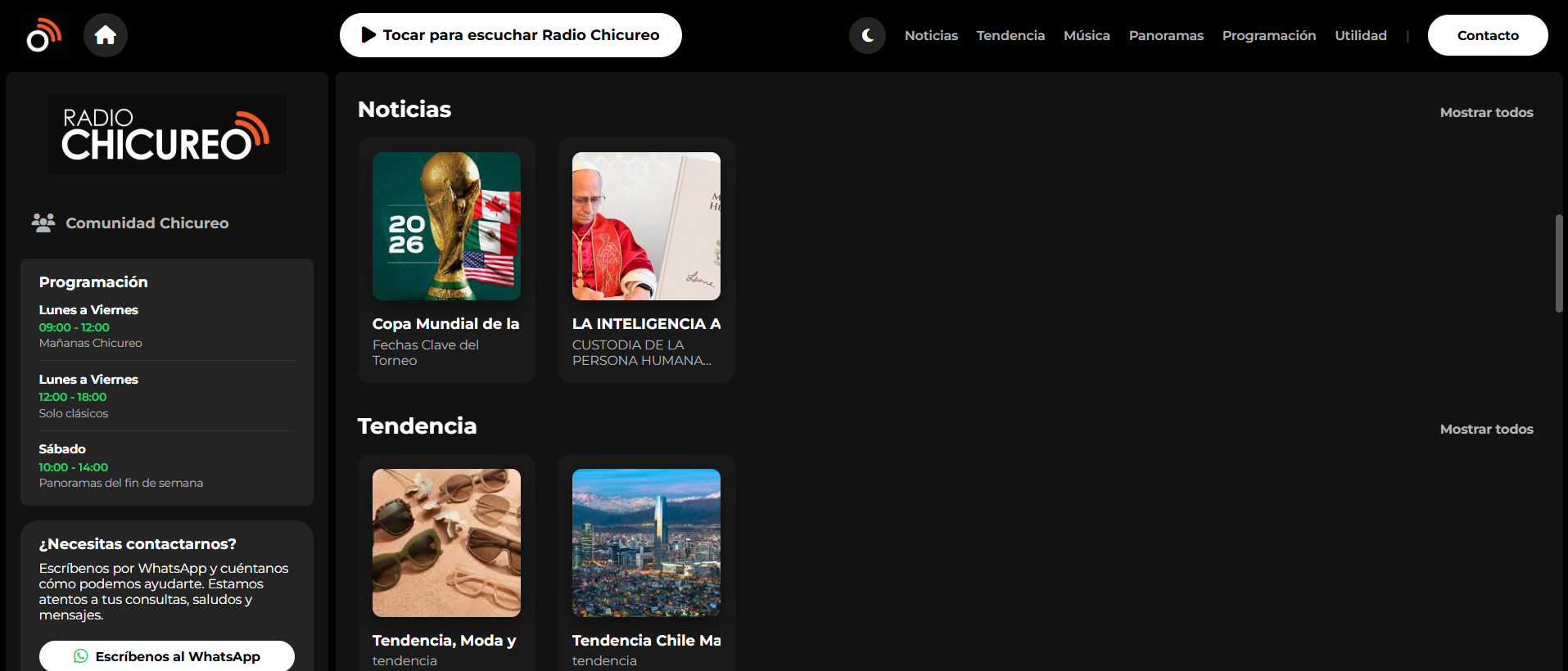Click Escríbenos al WhatsApp button
1568x671 pixels.
pyautogui.click(x=167, y=656)
